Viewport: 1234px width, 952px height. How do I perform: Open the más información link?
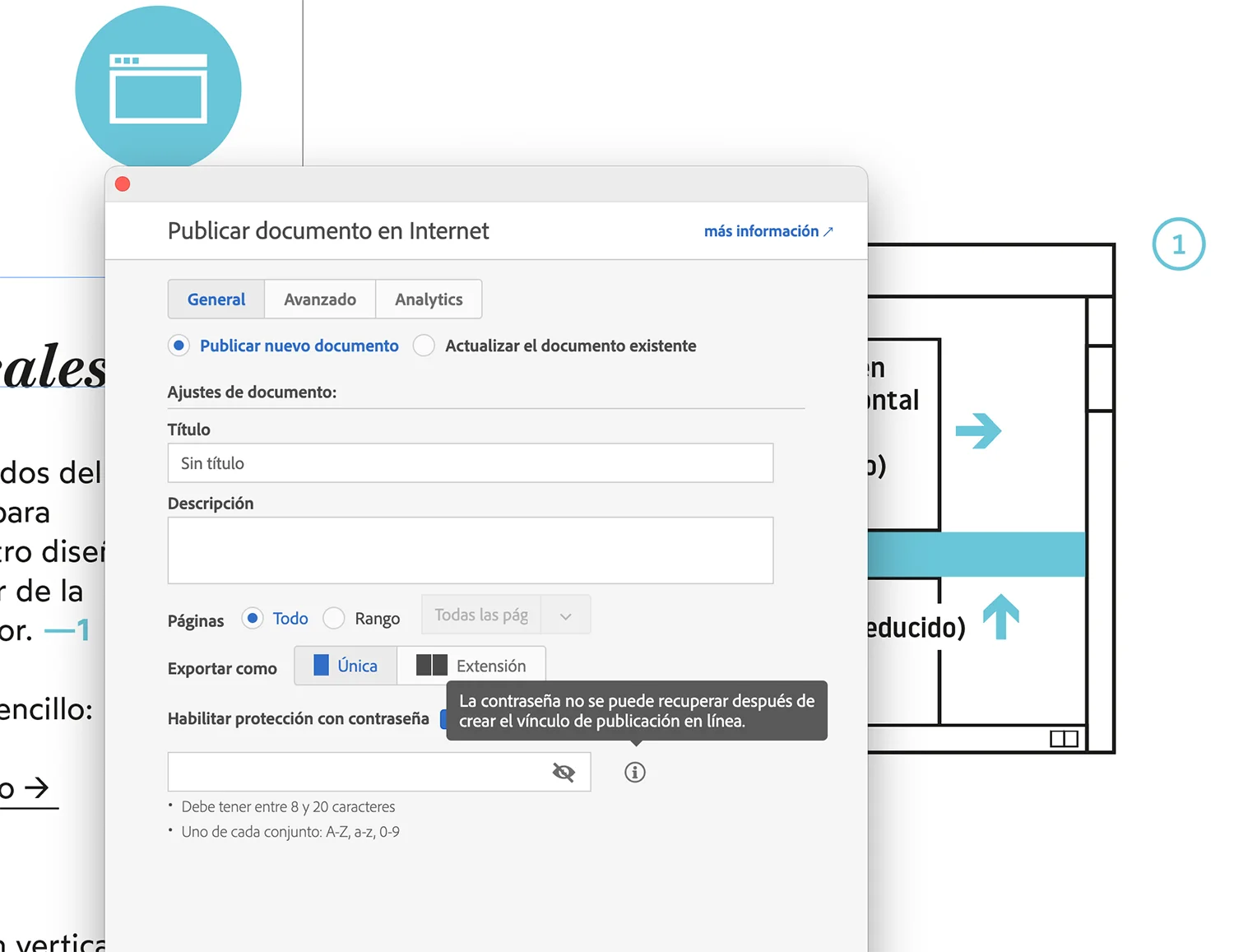coord(761,231)
